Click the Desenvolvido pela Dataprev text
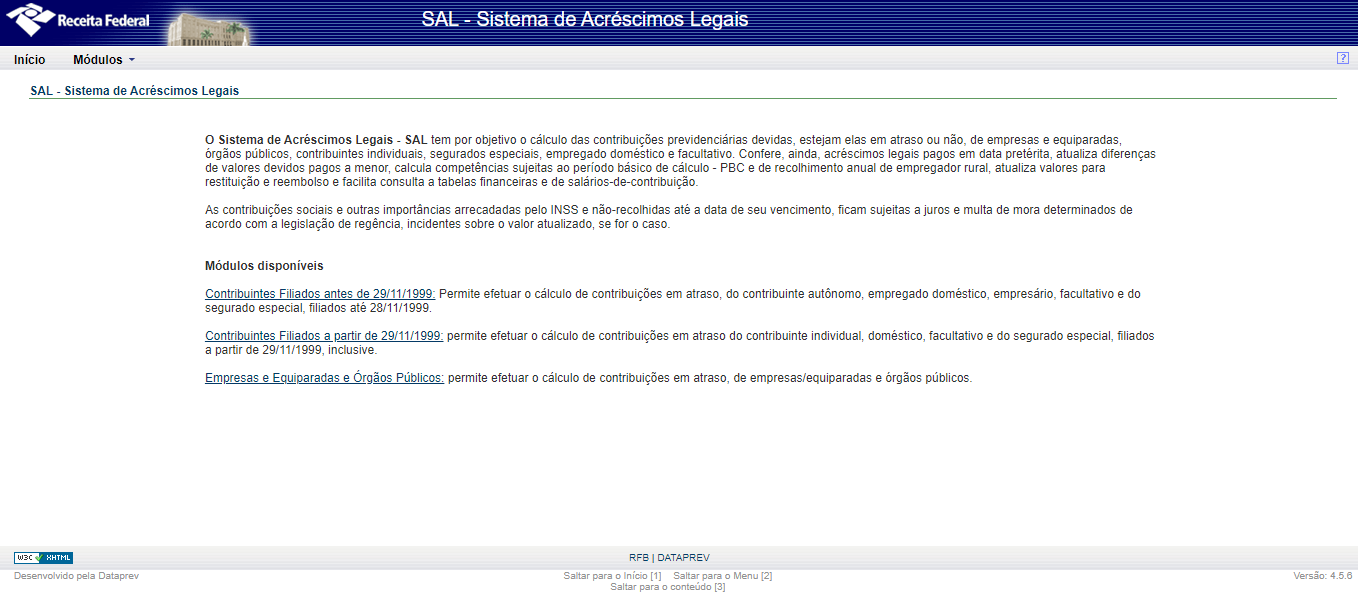This screenshot has width=1358, height=599. coord(76,576)
